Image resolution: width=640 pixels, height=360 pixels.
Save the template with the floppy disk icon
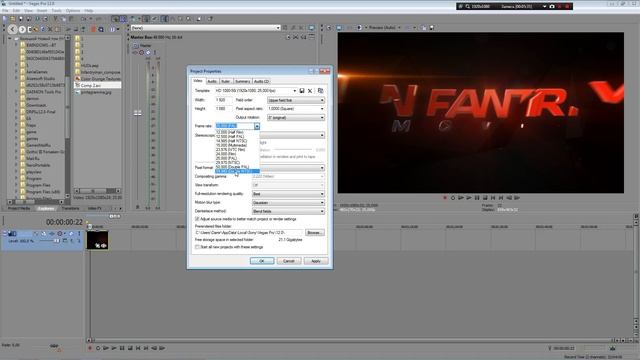click(302, 91)
